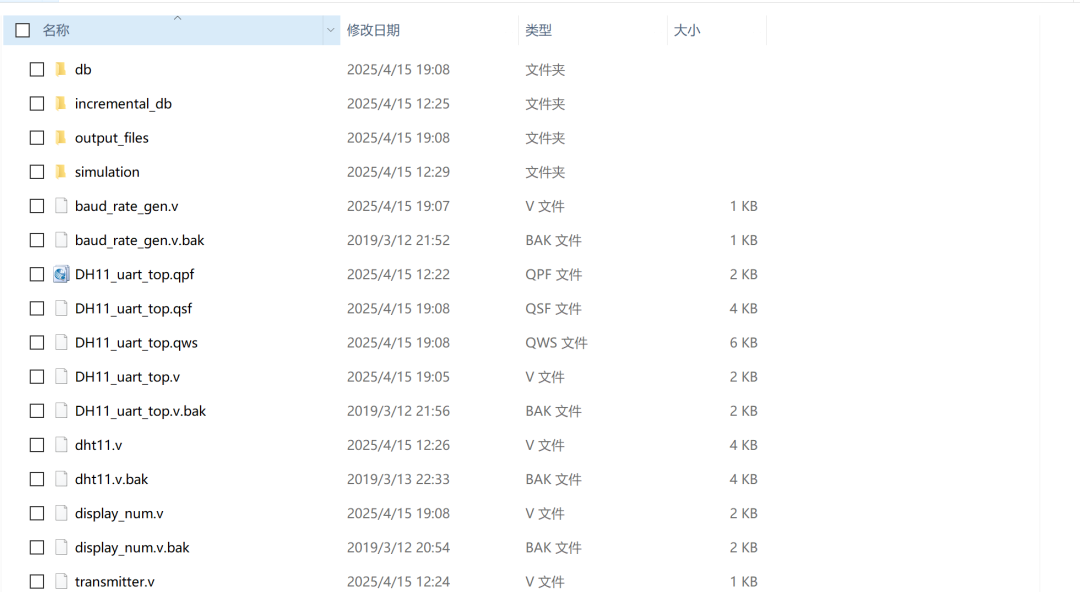The image size is (1080, 592).
Task: Check the box for DH11_uart_top.qpf
Action: [37, 274]
